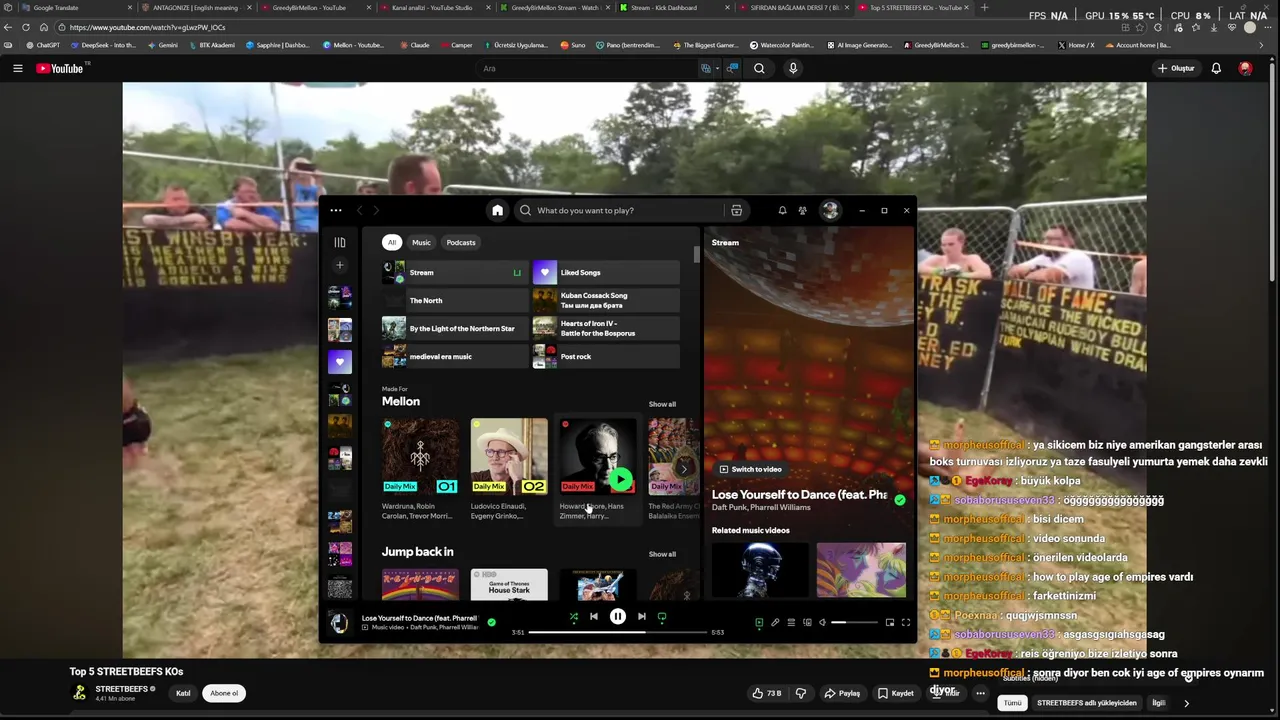The height and width of the screenshot is (720, 1280).
Task: Go to Spotify Home
Action: [x=497, y=210]
